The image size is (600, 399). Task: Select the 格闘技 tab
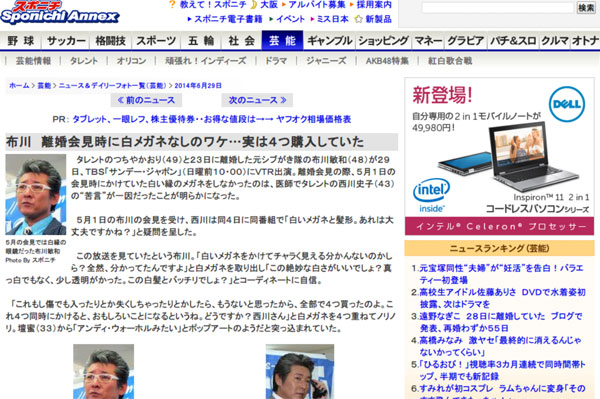pyautogui.click(x=111, y=41)
